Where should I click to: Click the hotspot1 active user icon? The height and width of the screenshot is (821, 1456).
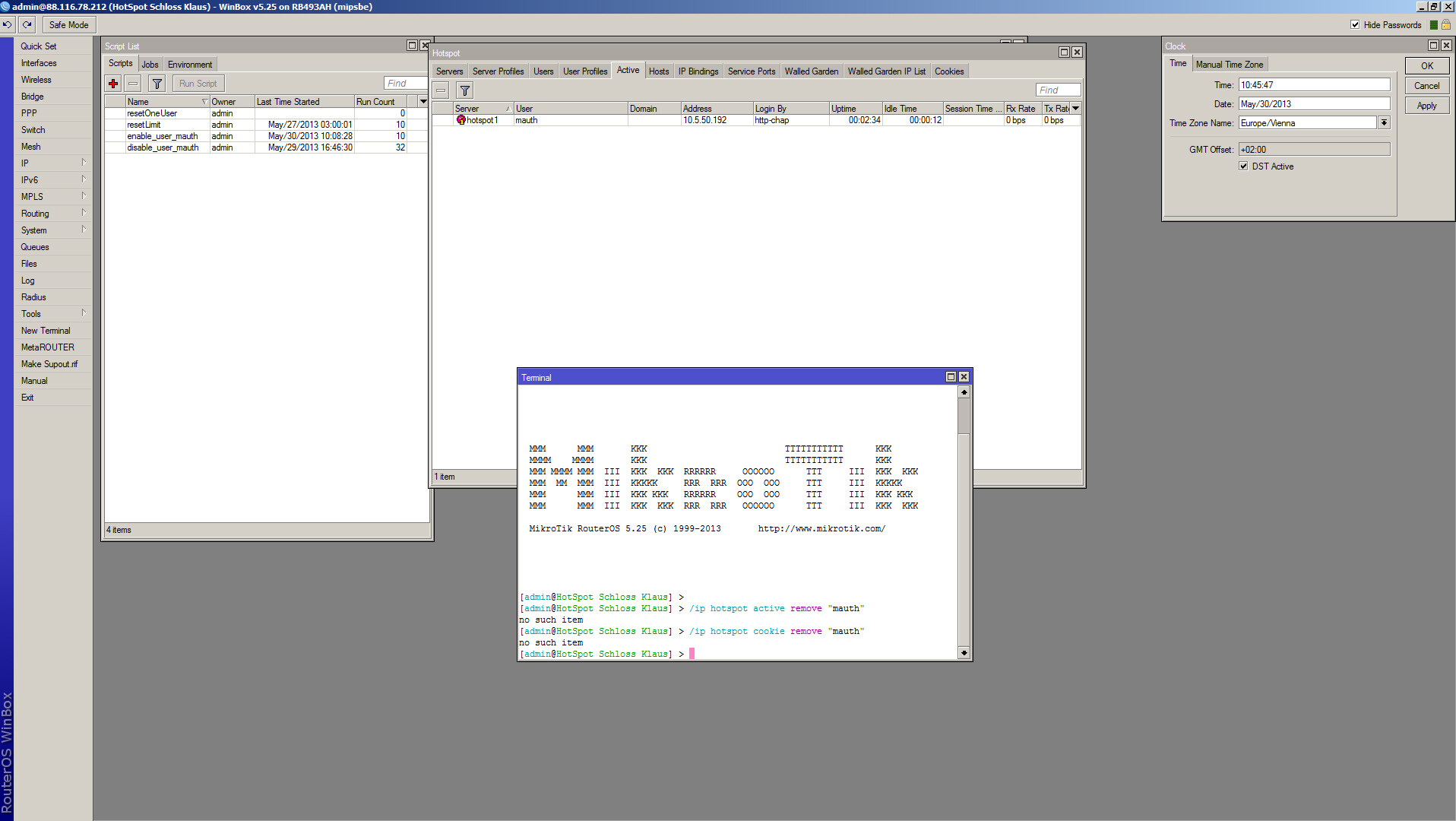461,120
